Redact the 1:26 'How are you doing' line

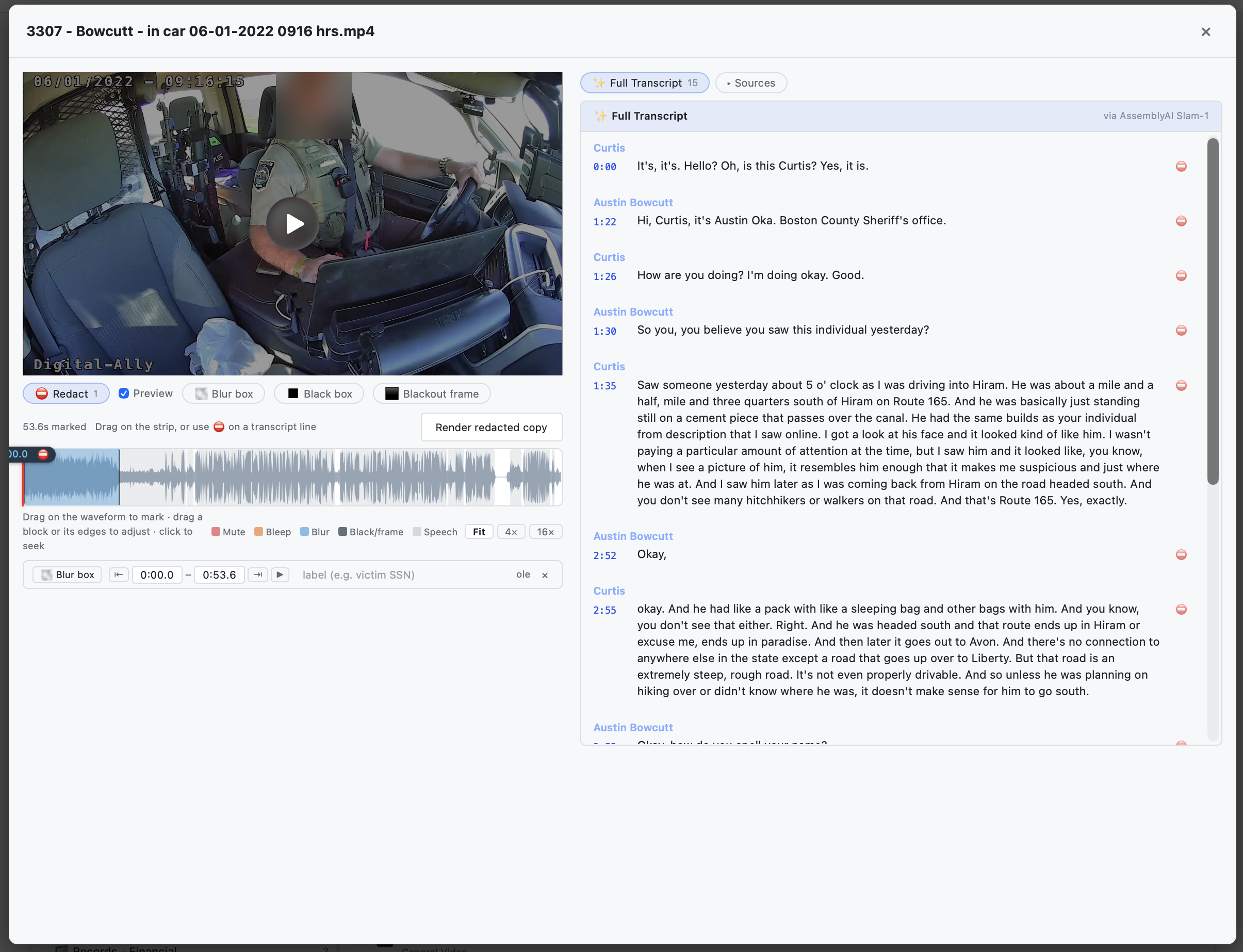[x=1181, y=275]
